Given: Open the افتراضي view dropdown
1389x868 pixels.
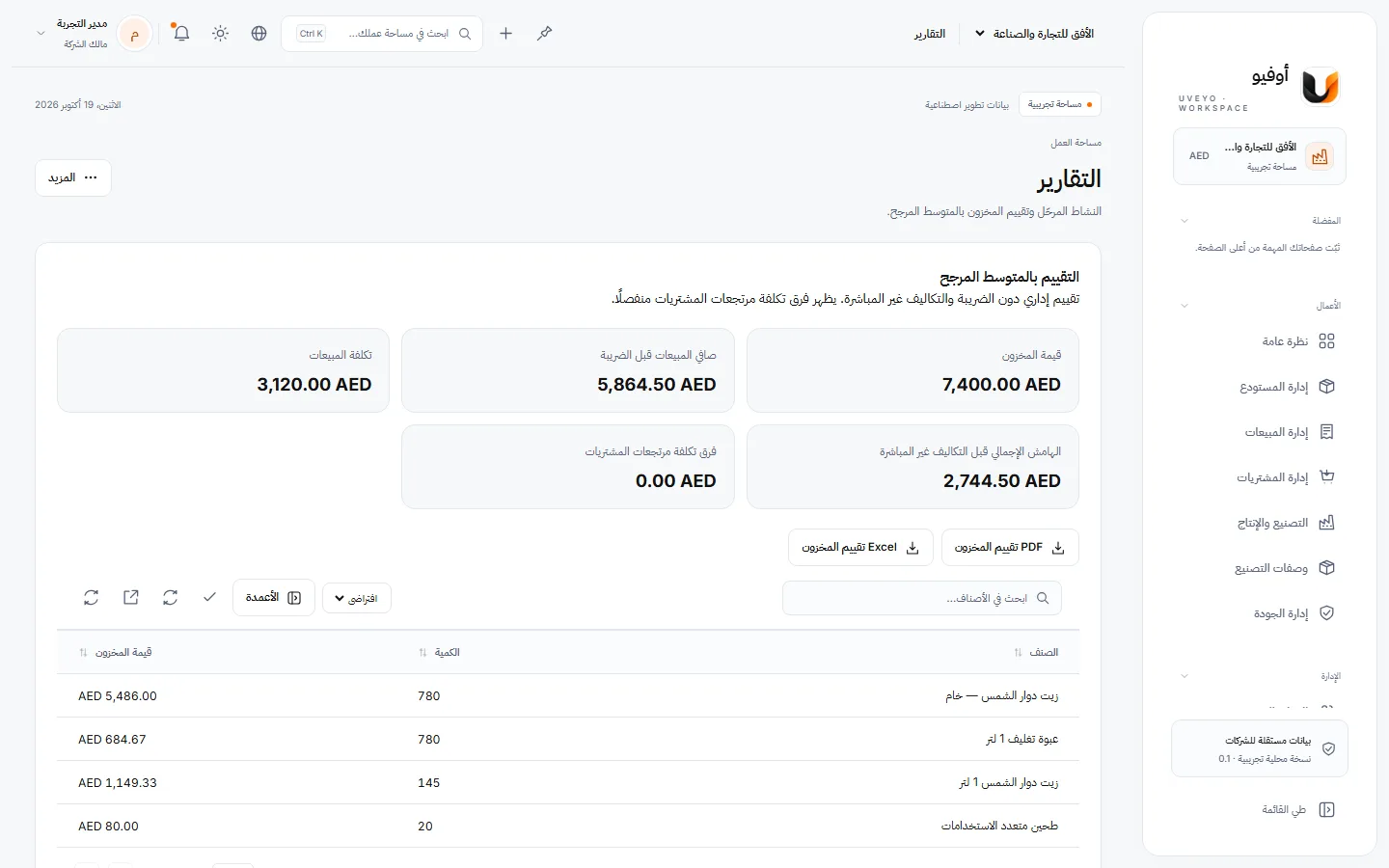Looking at the screenshot, I should (x=357, y=599).
